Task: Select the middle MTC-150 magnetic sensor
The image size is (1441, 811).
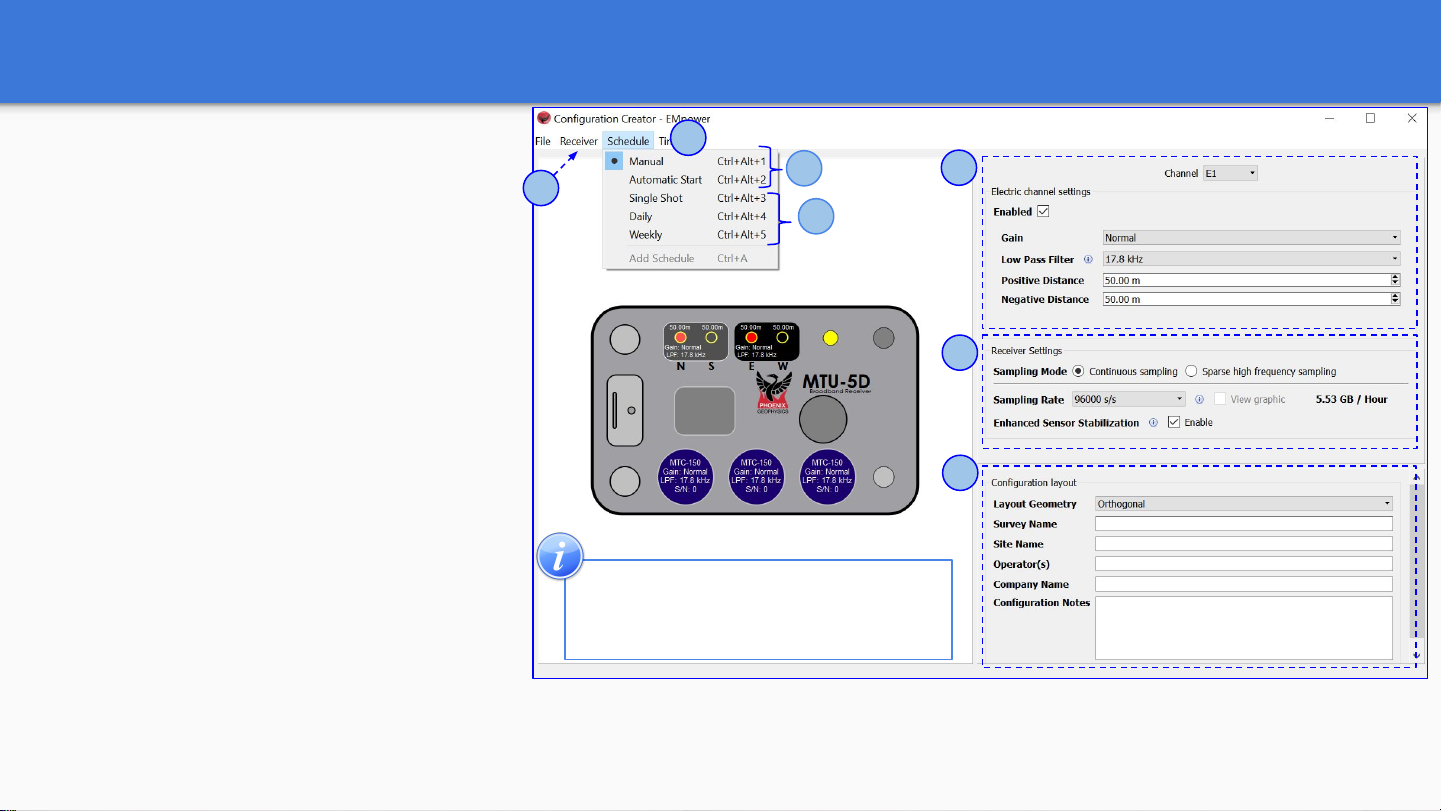Action: coord(757,476)
